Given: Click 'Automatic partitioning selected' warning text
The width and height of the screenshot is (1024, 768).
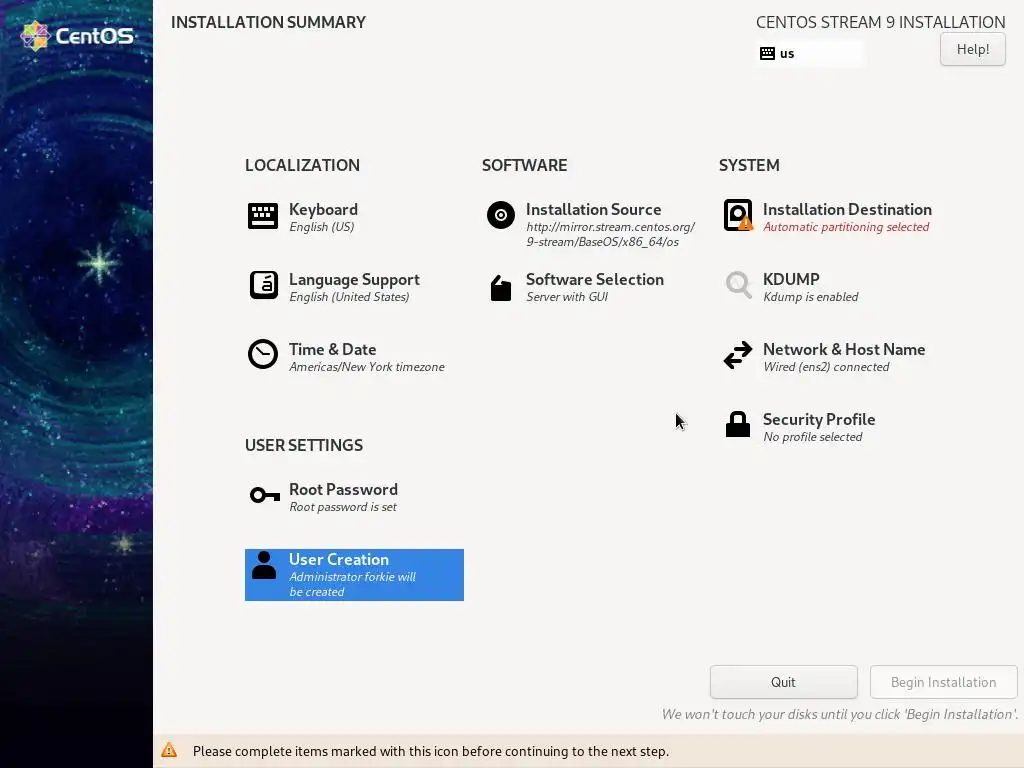Looking at the screenshot, I should tap(846, 227).
